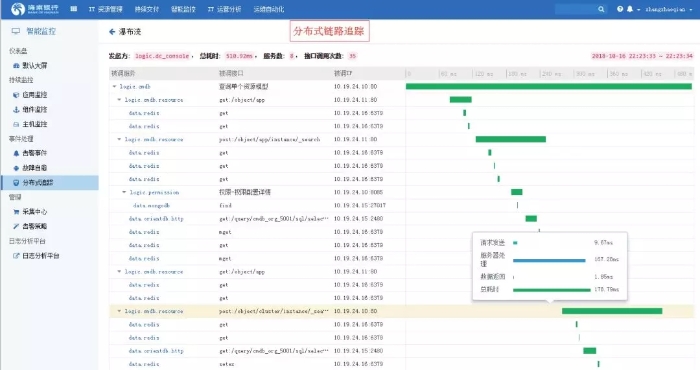Open 应用监控 from the sidebar
The image size is (700, 370).
[x=30, y=95]
